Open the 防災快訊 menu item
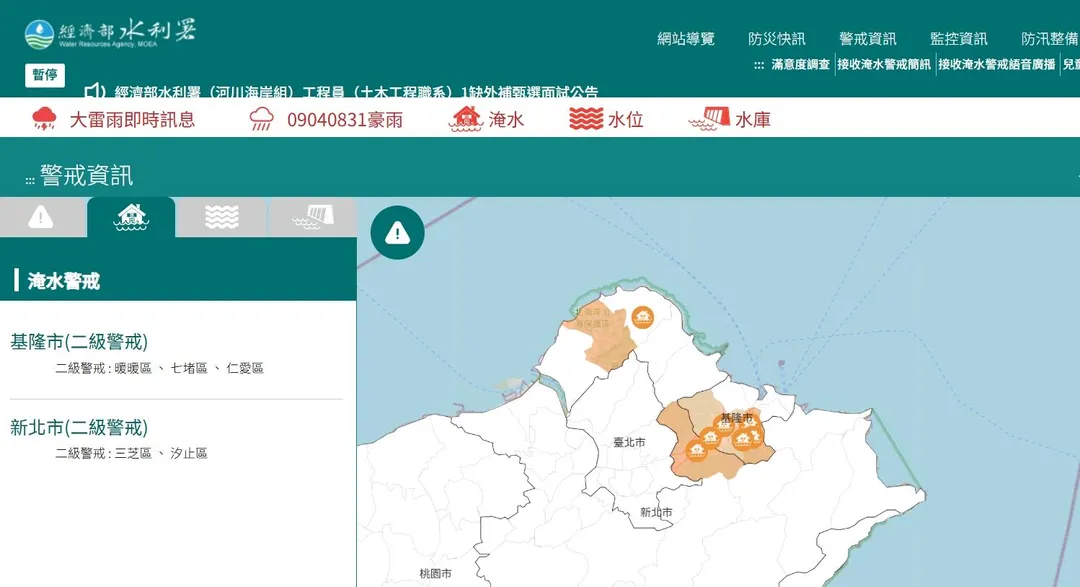 776,39
